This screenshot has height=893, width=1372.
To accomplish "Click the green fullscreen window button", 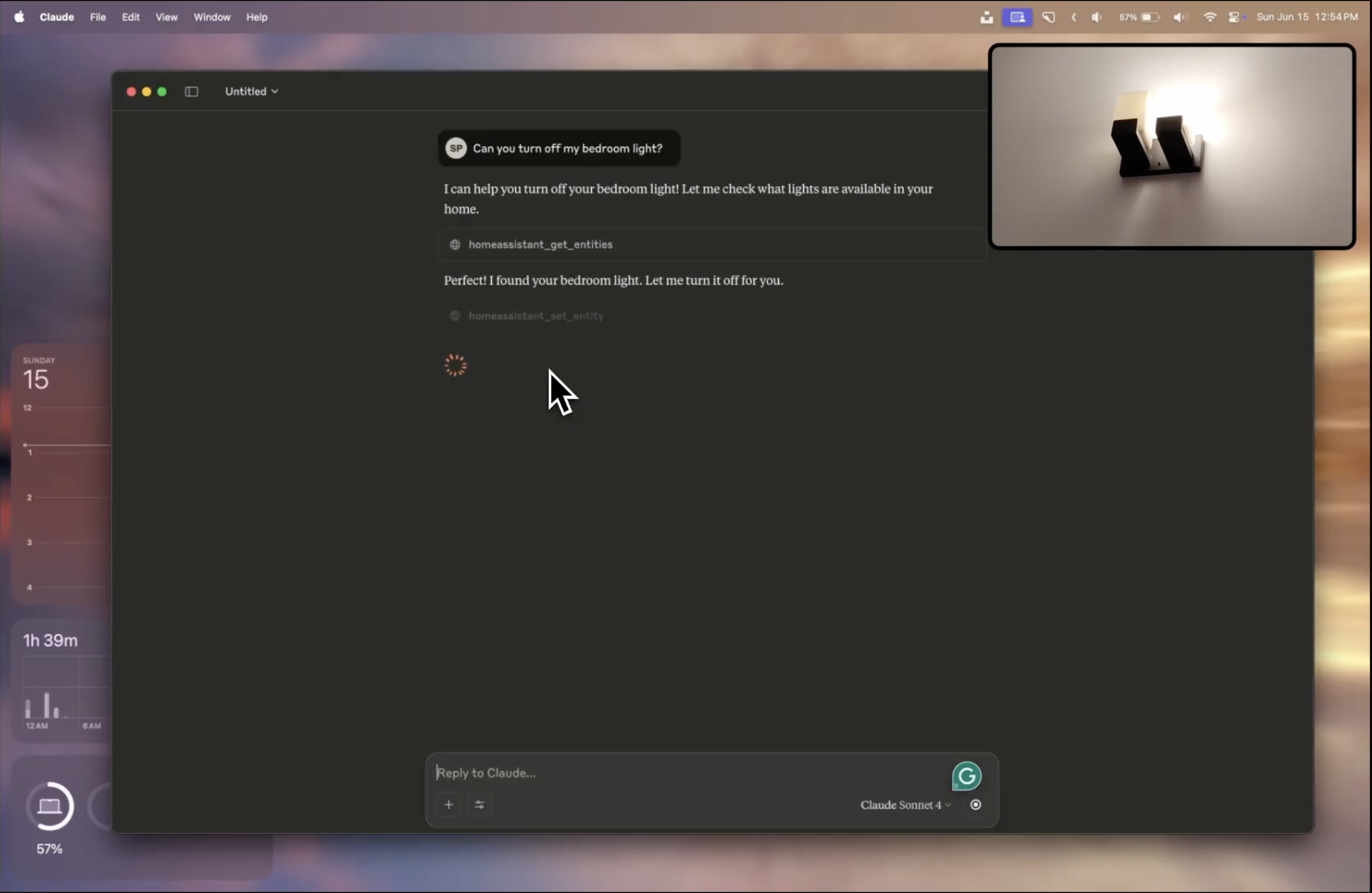I will (162, 92).
